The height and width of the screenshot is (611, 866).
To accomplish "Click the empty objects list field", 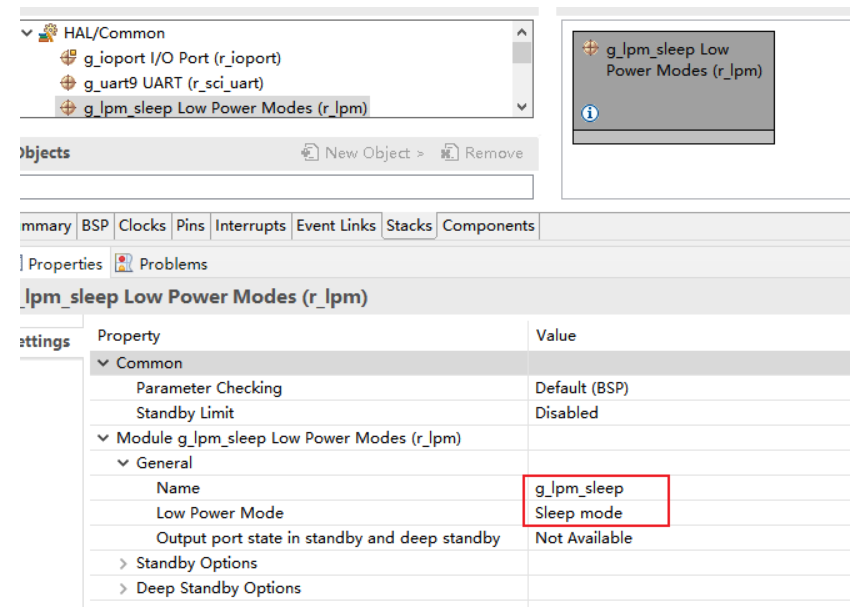I will (276, 187).
